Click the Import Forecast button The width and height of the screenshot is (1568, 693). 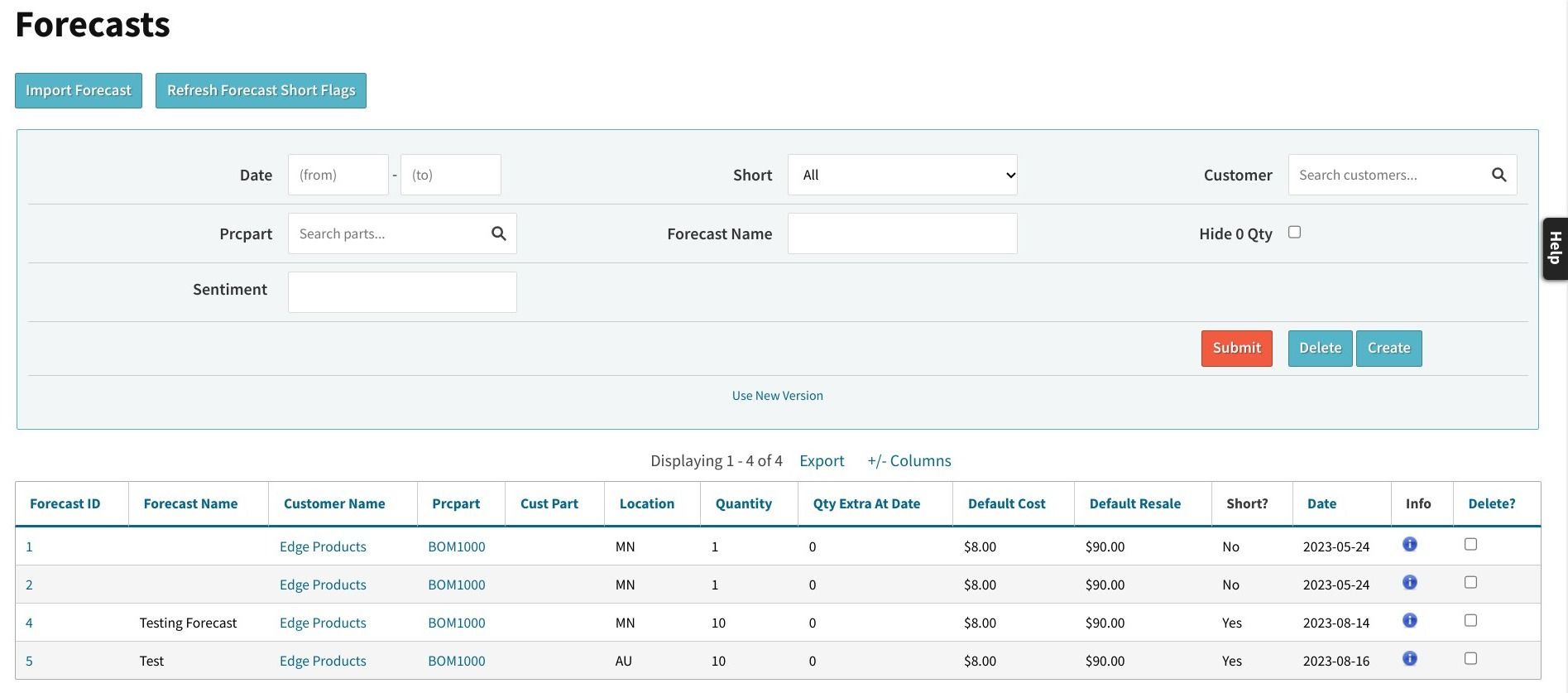79,90
